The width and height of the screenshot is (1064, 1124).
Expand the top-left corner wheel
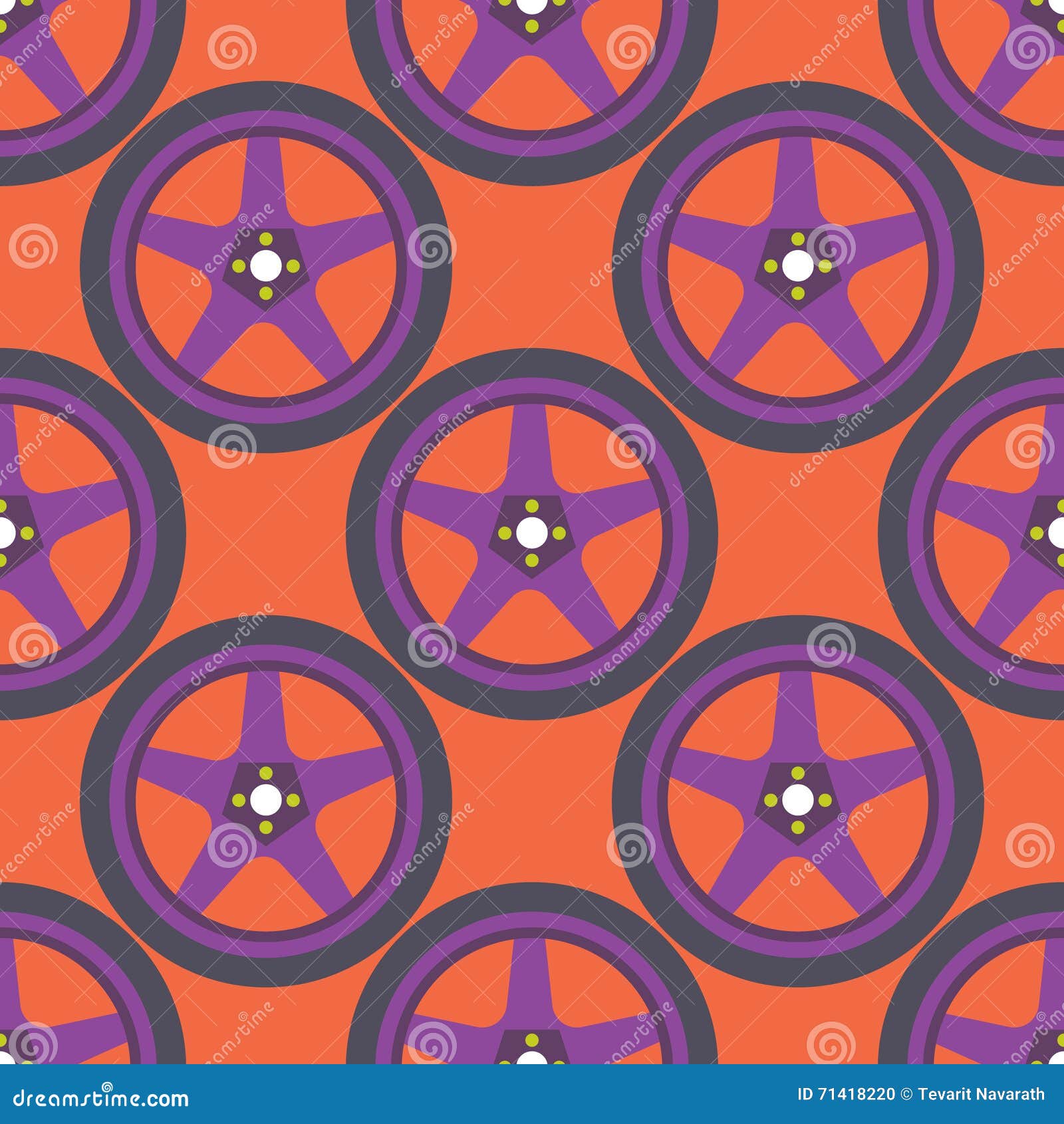click(x=40, y=40)
